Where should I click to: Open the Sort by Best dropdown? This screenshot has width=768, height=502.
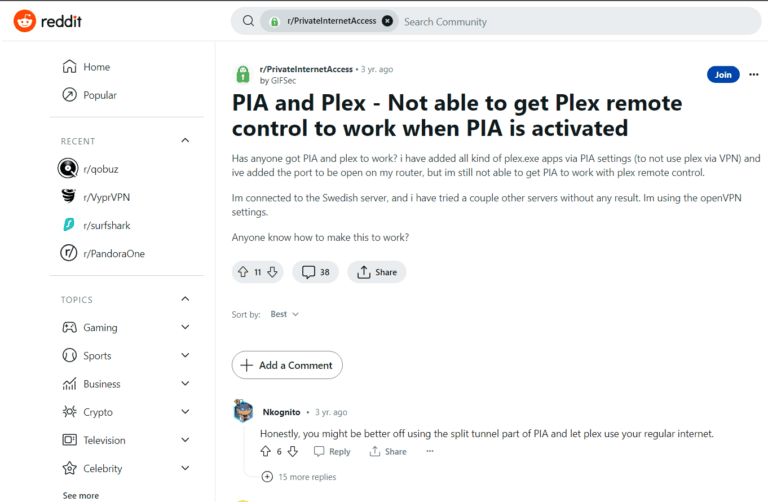point(285,314)
